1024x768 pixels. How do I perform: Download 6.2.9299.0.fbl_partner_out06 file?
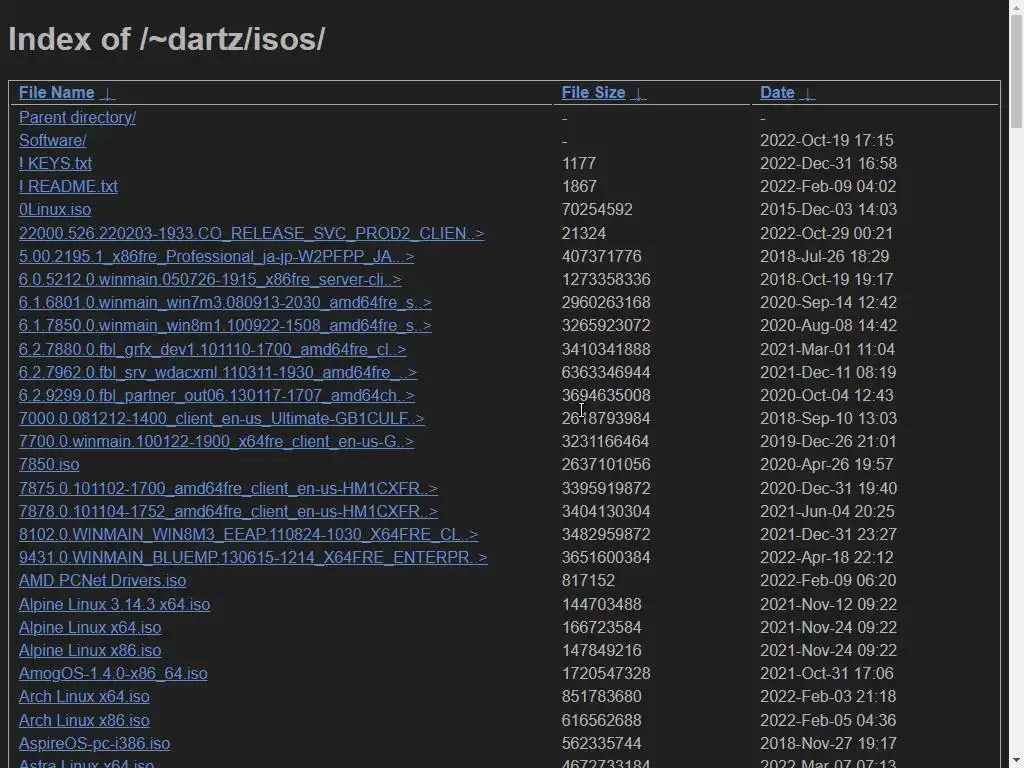pyautogui.click(x=217, y=395)
